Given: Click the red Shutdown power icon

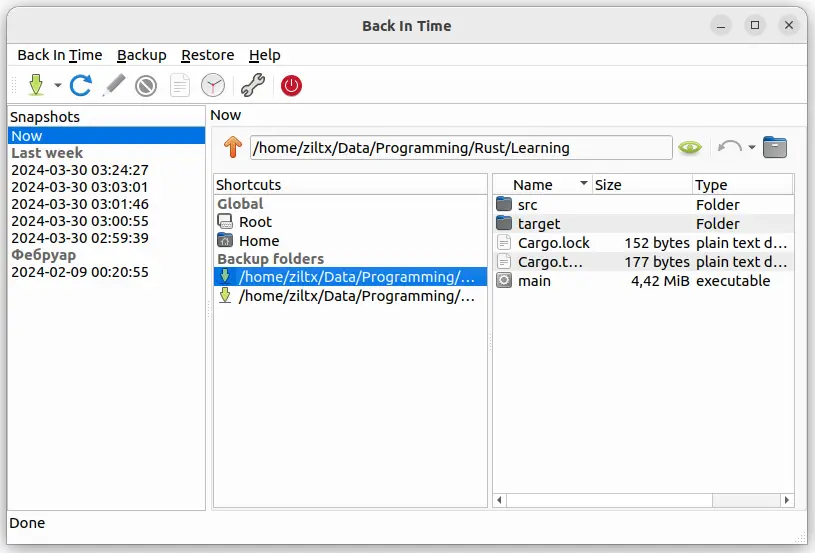Looking at the screenshot, I should coord(291,86).
